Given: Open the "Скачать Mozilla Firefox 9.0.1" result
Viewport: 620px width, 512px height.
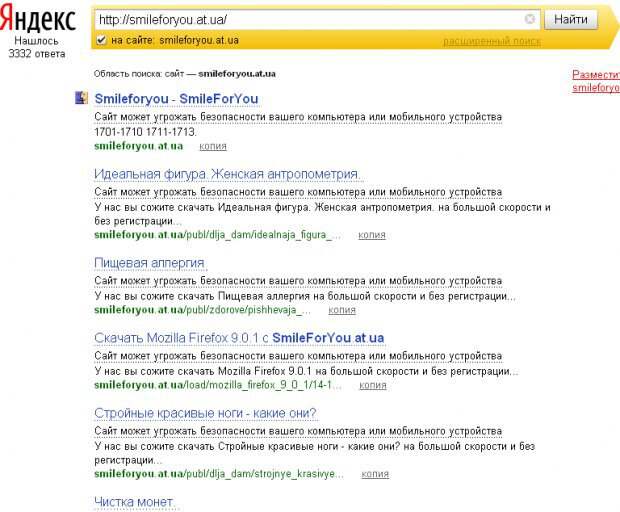Looking at the screenshot, I should [x=239, y=338].
